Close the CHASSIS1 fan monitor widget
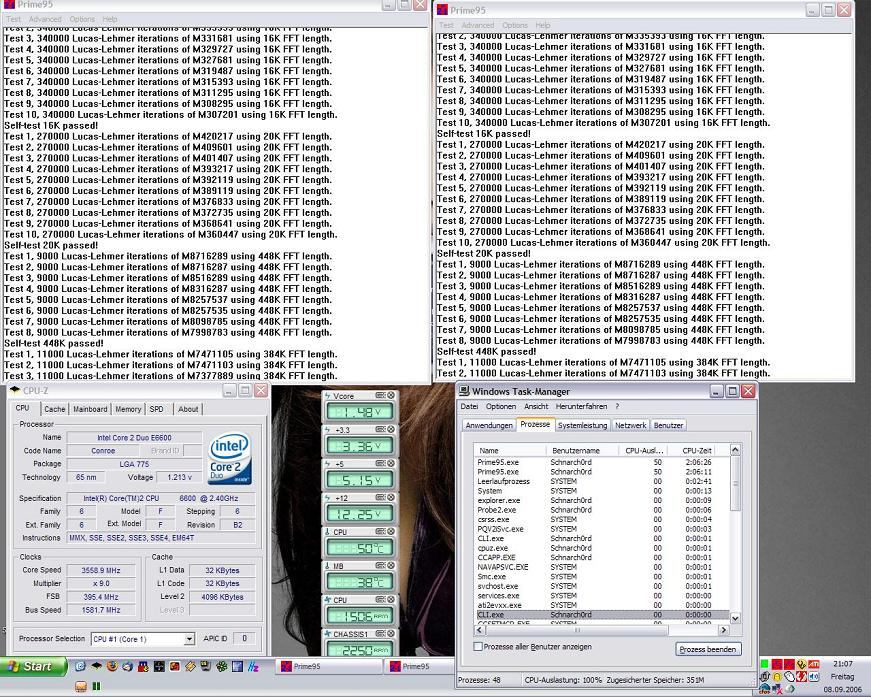 click(x=391, y=634)
